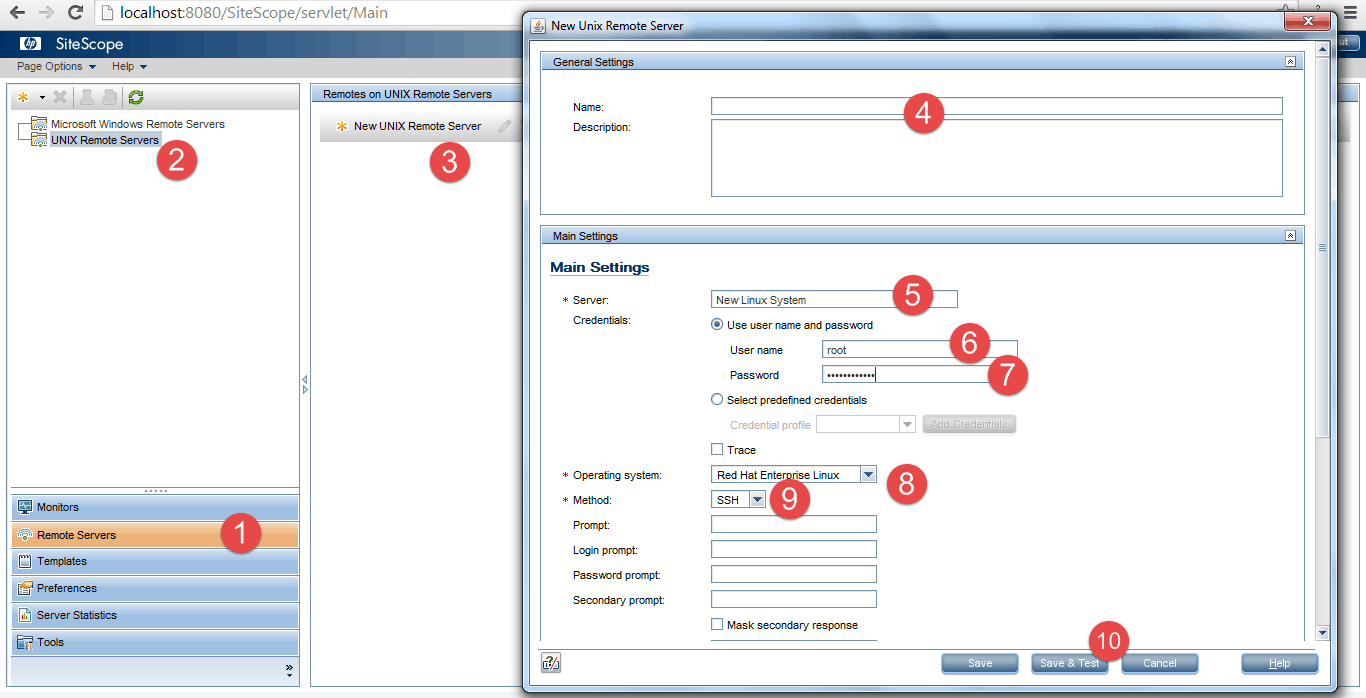Select the Use user name and password radio button
Screen dimensions: 1366x698
tap(716, 325)
